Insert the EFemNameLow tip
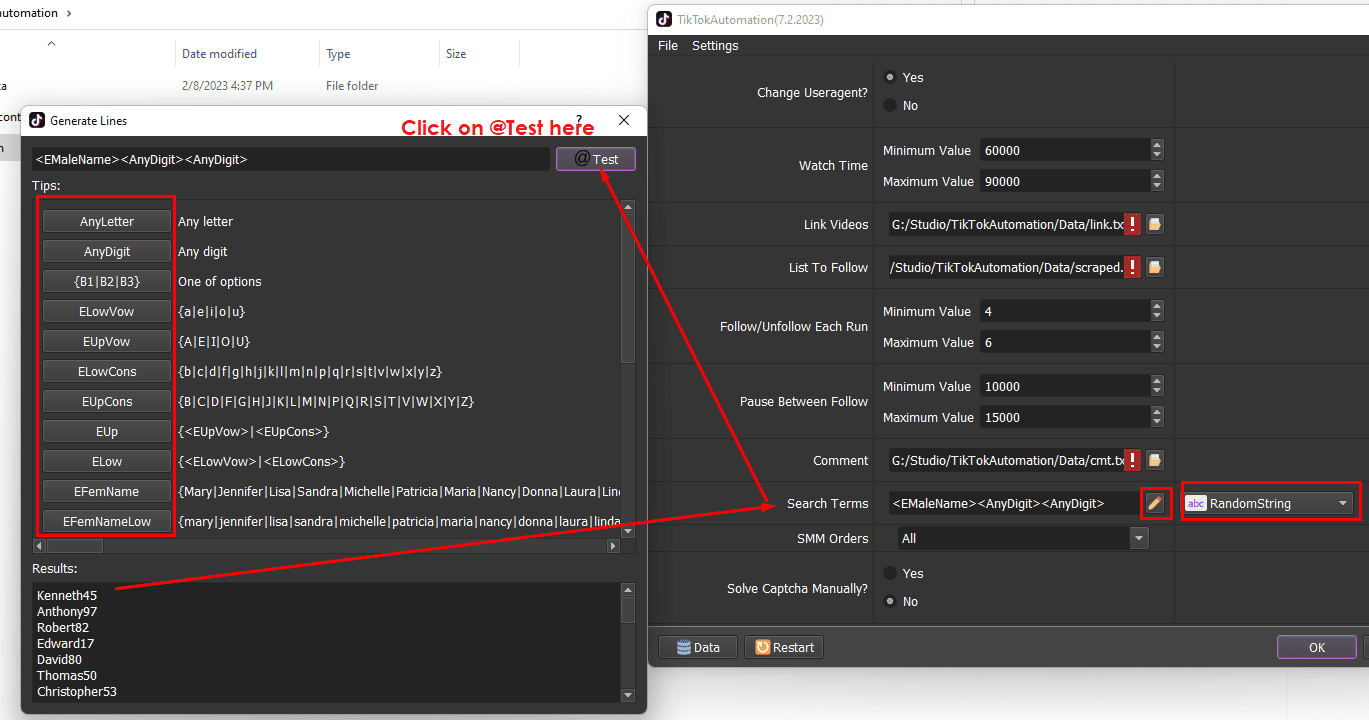 point(107,522)
